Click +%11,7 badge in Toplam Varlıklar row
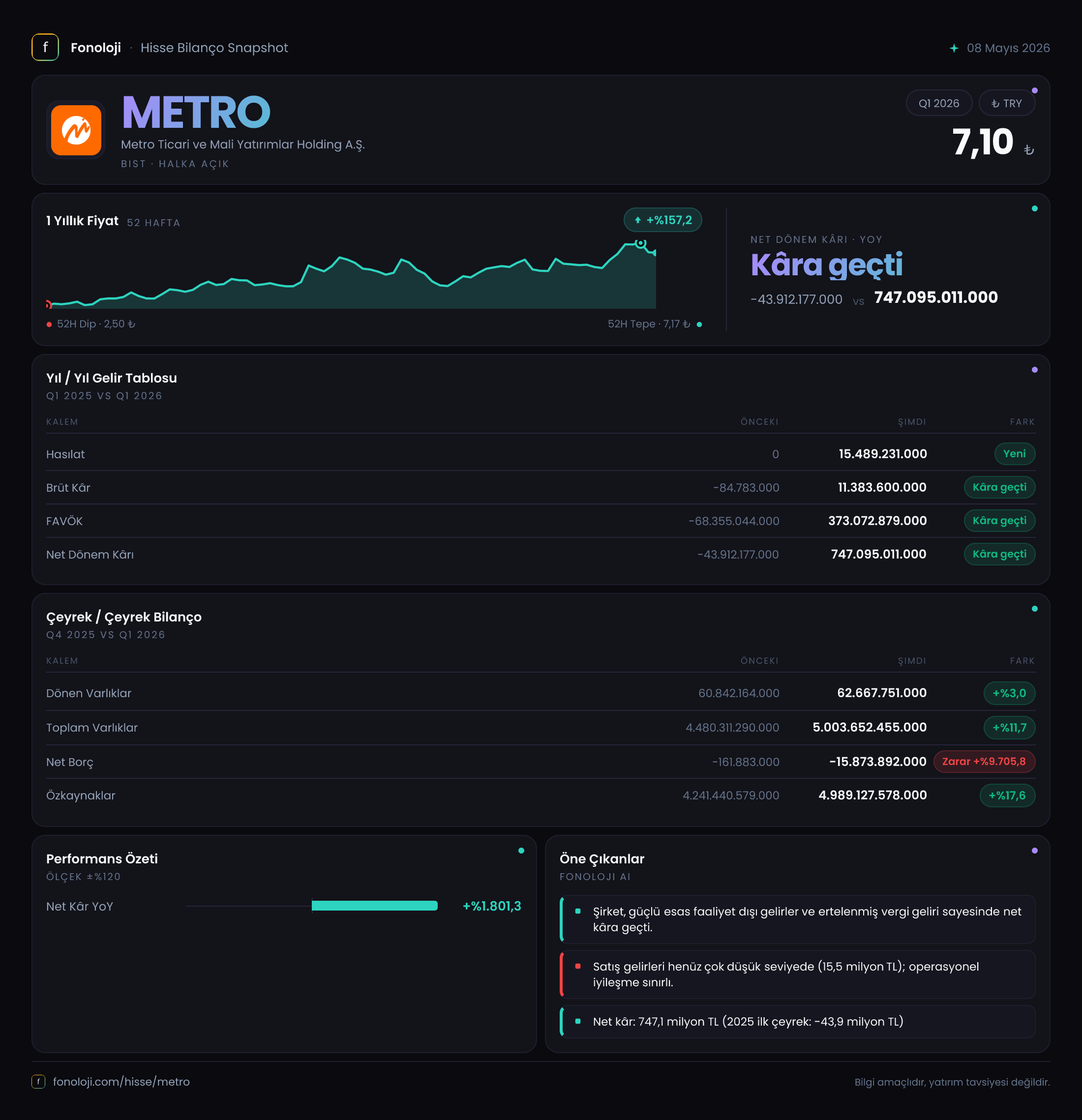The height and width of the screenshot is (1120, 1082). coord(1009,728)
